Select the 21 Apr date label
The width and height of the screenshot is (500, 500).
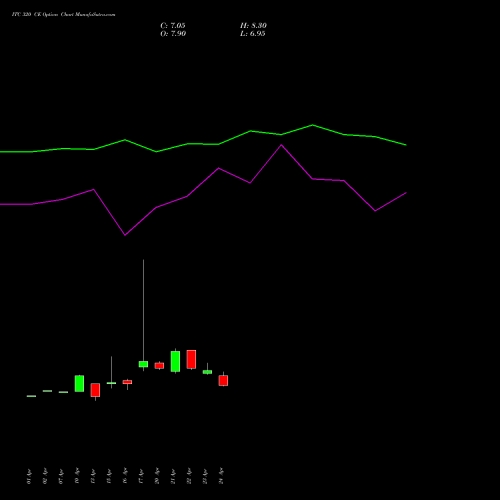(173, 476)
